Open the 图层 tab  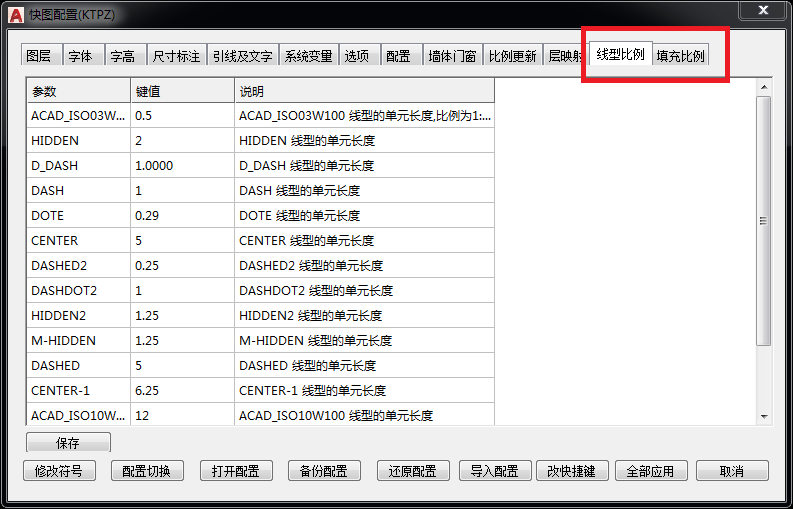pos(41,55)
